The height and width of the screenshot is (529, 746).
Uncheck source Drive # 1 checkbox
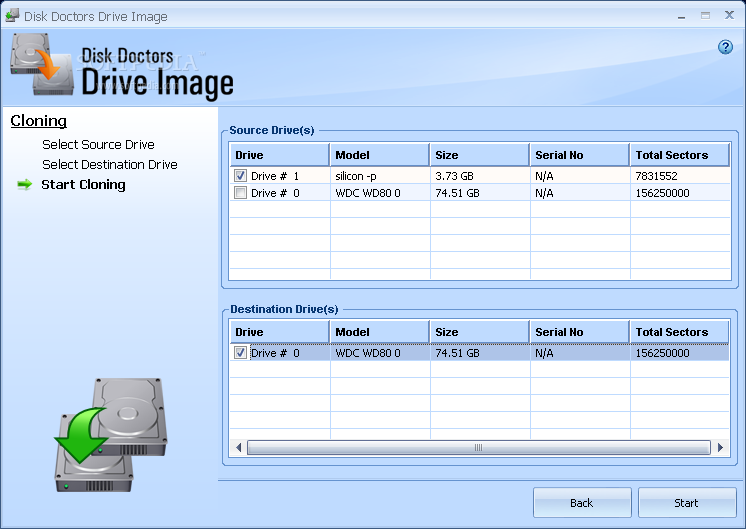[240, 176]
